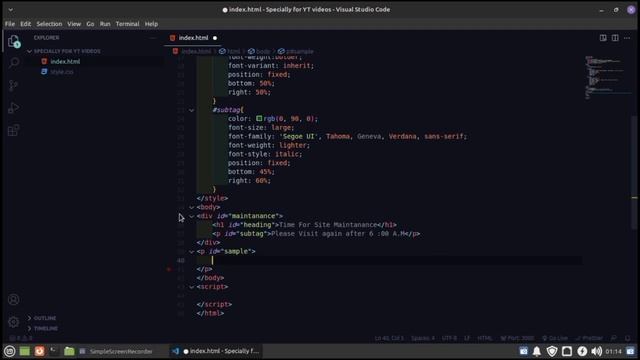
Task: Open the Extensions view
Action: [x=13, y=131]
